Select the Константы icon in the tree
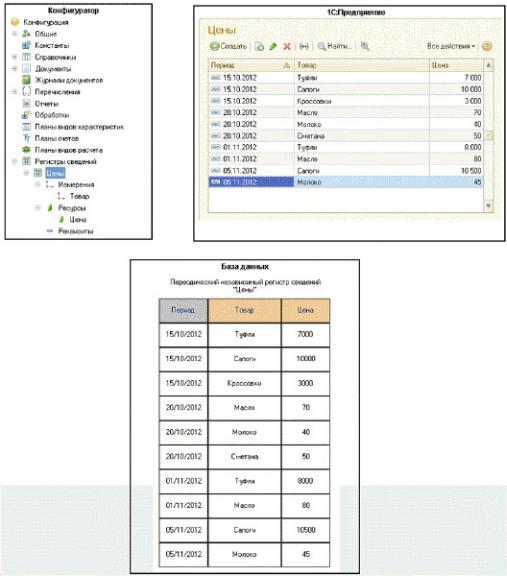 26,46
